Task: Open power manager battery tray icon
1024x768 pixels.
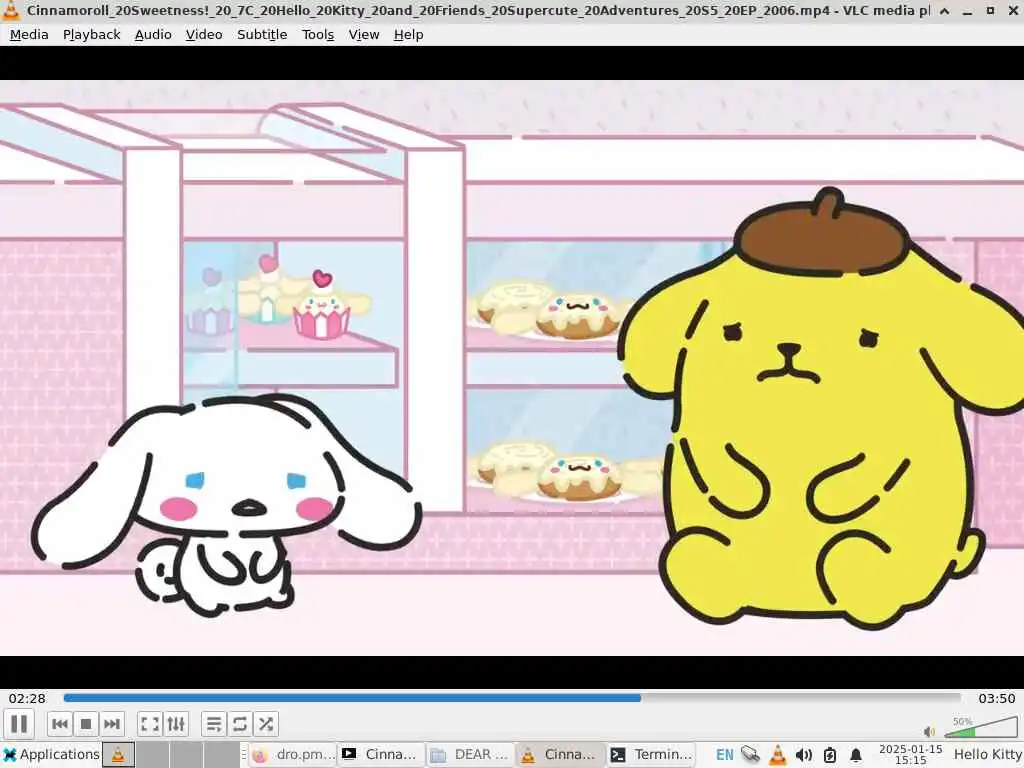Action: point(829,755)
